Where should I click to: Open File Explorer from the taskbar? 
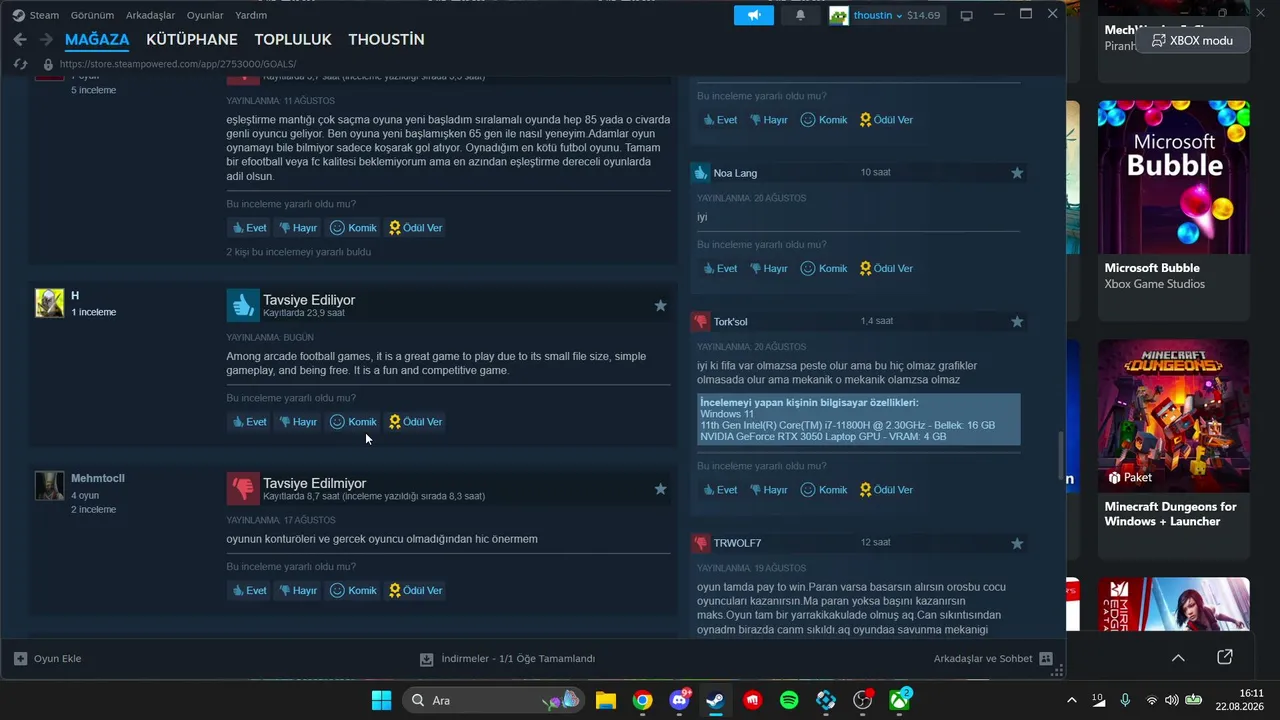click(x=605, y=700)
